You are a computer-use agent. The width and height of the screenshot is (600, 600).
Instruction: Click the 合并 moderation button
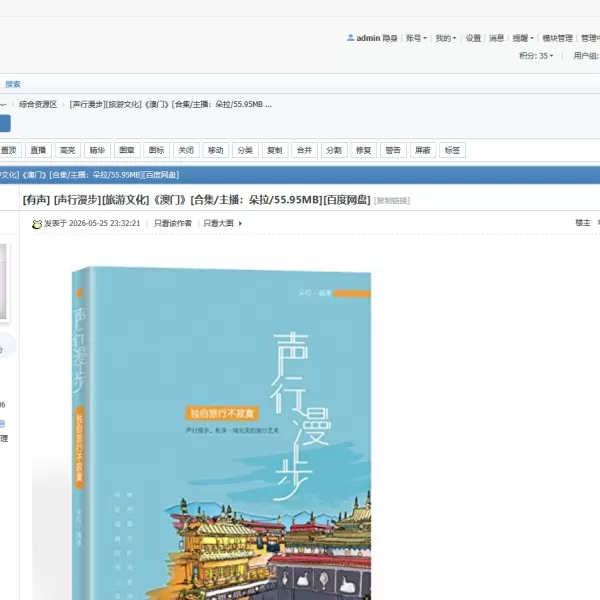point(305,150)
